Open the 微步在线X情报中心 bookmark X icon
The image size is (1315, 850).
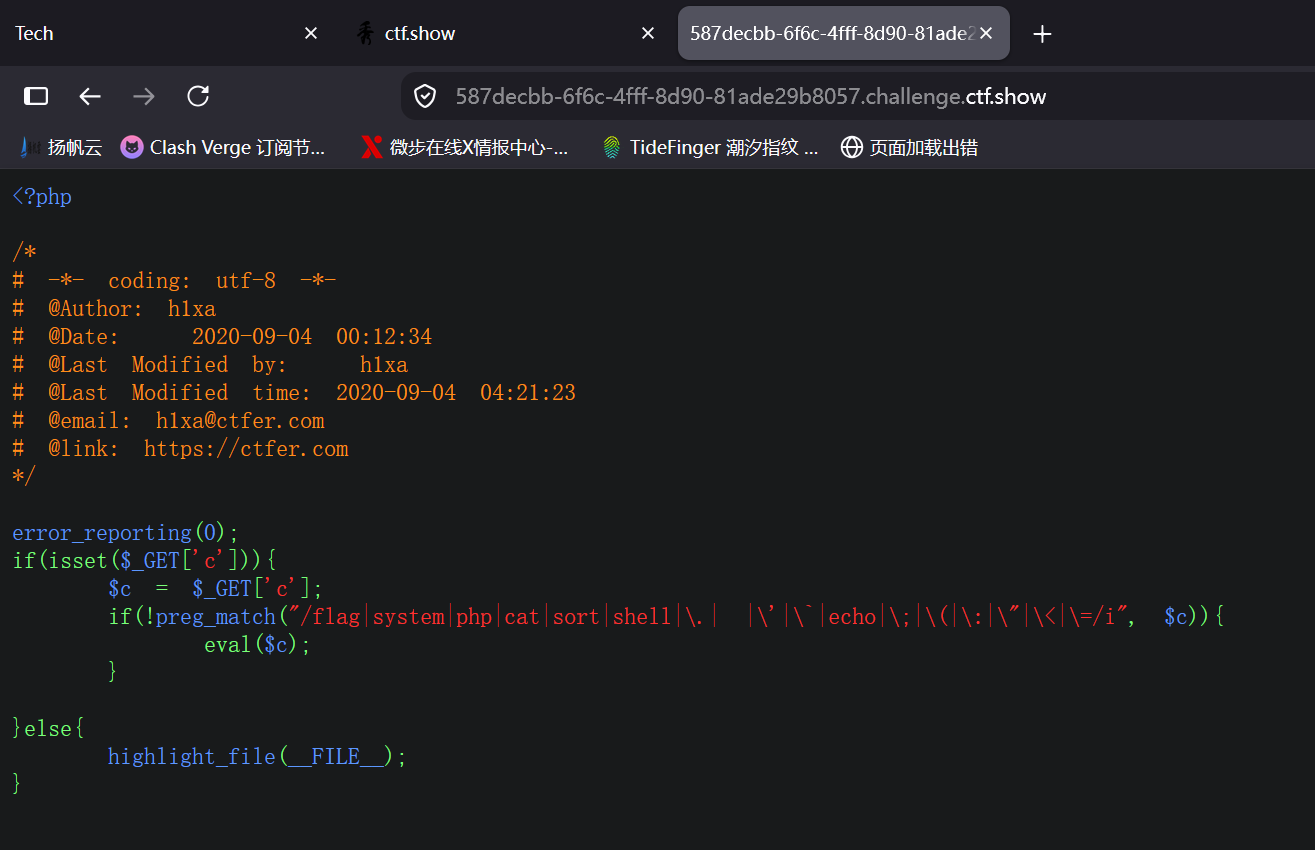pyautogui.click(x=371, y=147)
